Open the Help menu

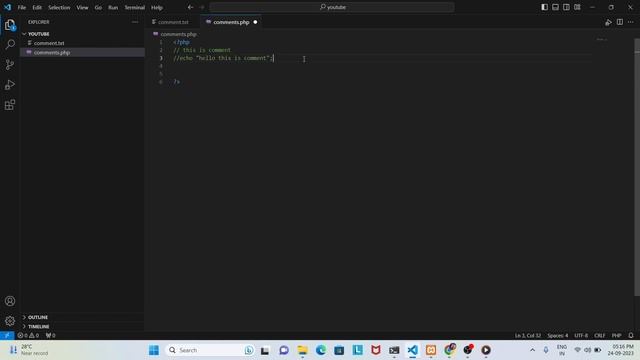[x=157, y=7]
